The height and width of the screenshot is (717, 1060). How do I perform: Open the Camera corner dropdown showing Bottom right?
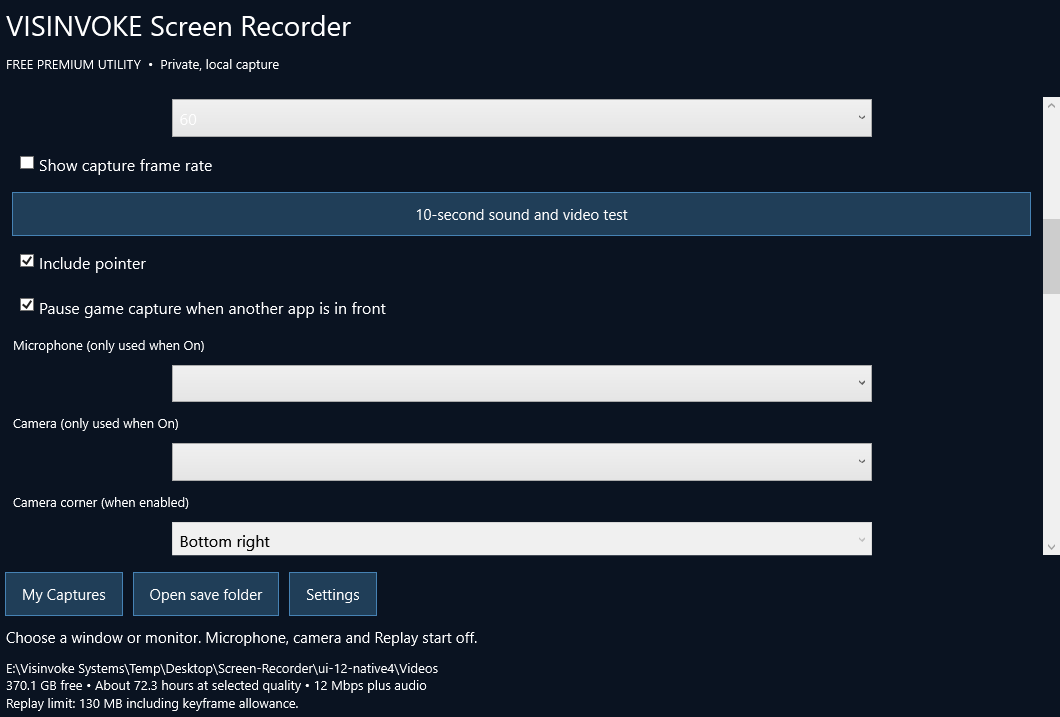pyautogui.click(x=521, y=539)
